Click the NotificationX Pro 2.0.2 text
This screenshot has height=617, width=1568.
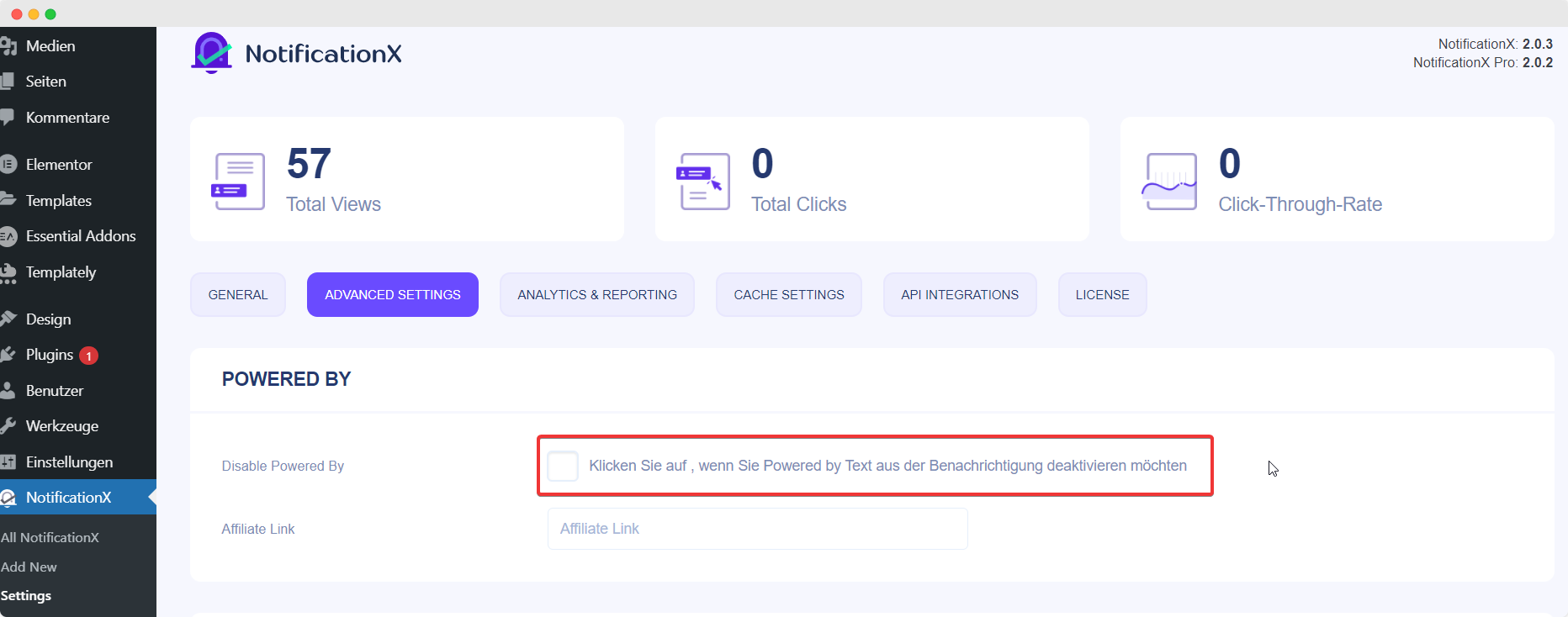(1483, 62)
